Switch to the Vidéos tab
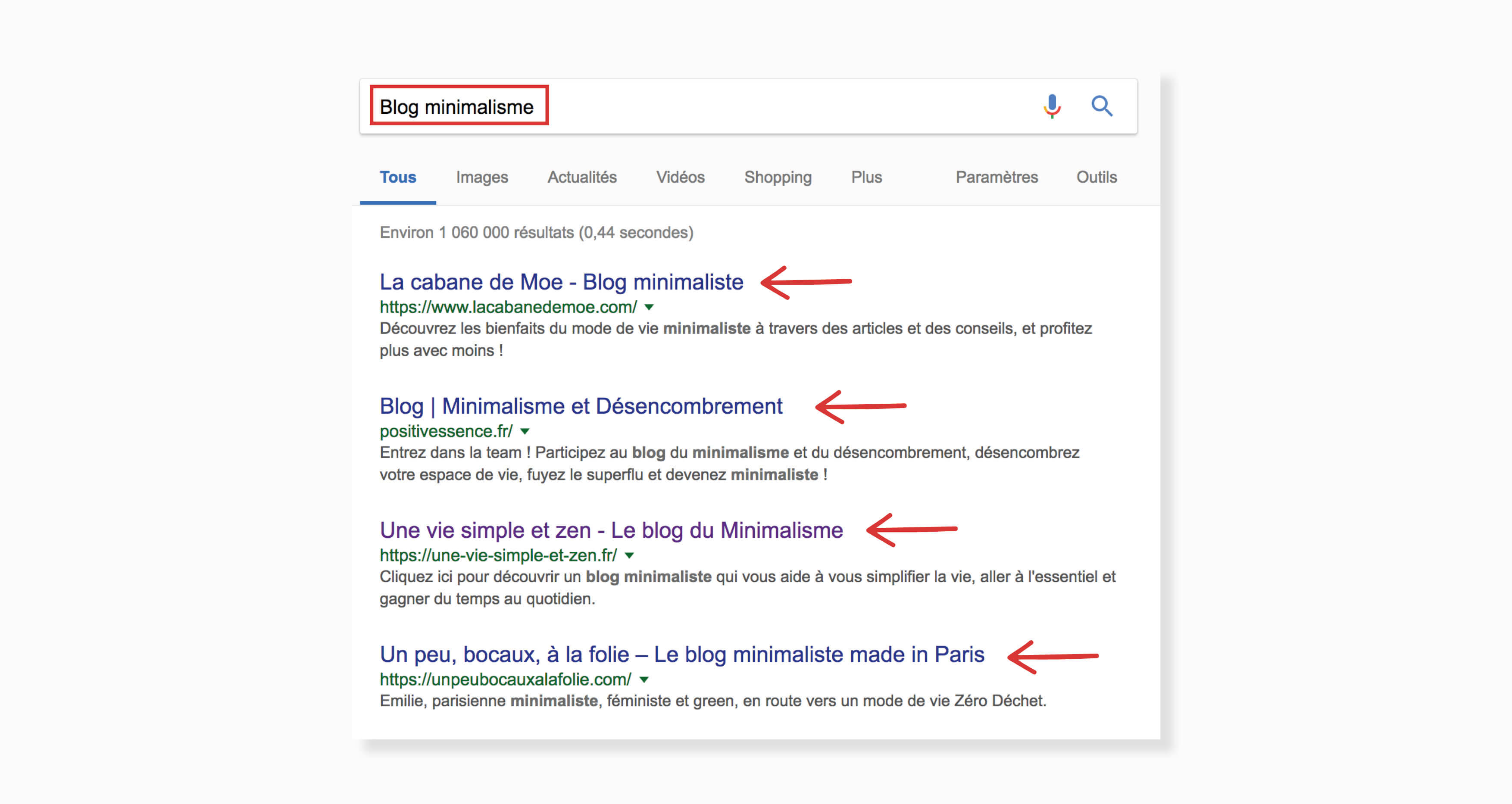This screenshot has width=1512, height=804. (680, 177)
